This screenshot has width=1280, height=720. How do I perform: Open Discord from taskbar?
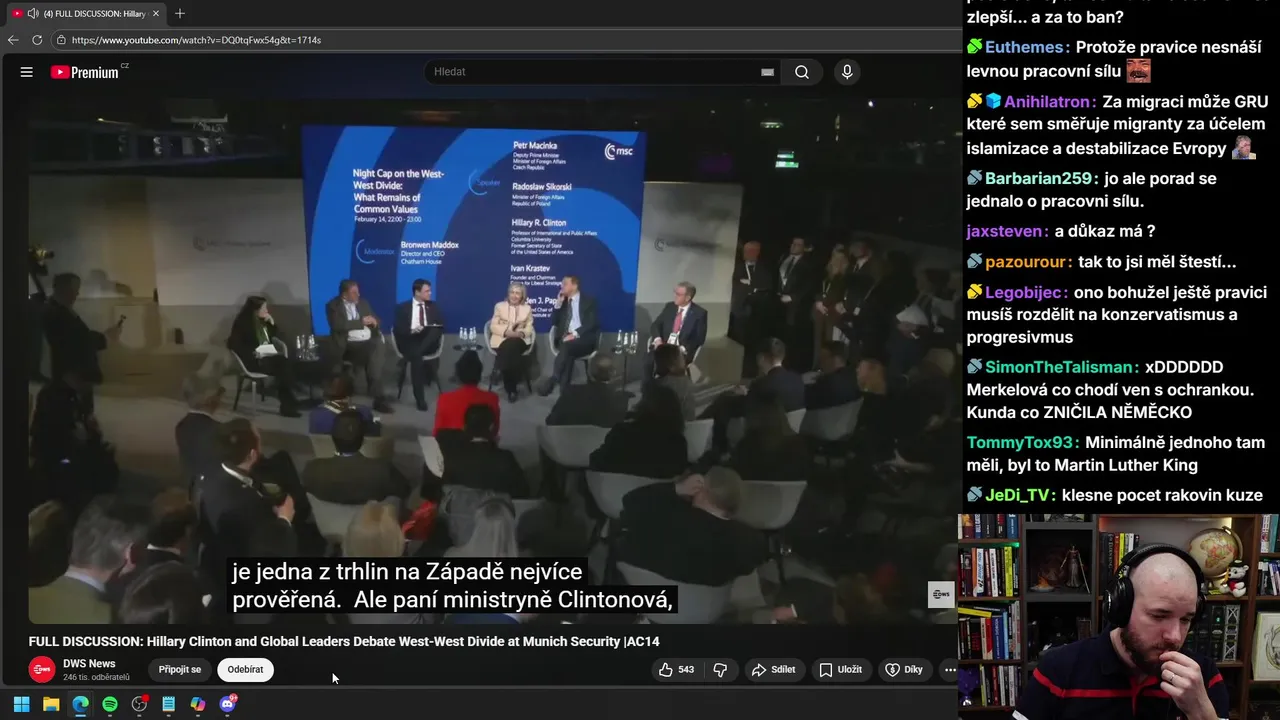pyautogui.click(x=227, y=704)
